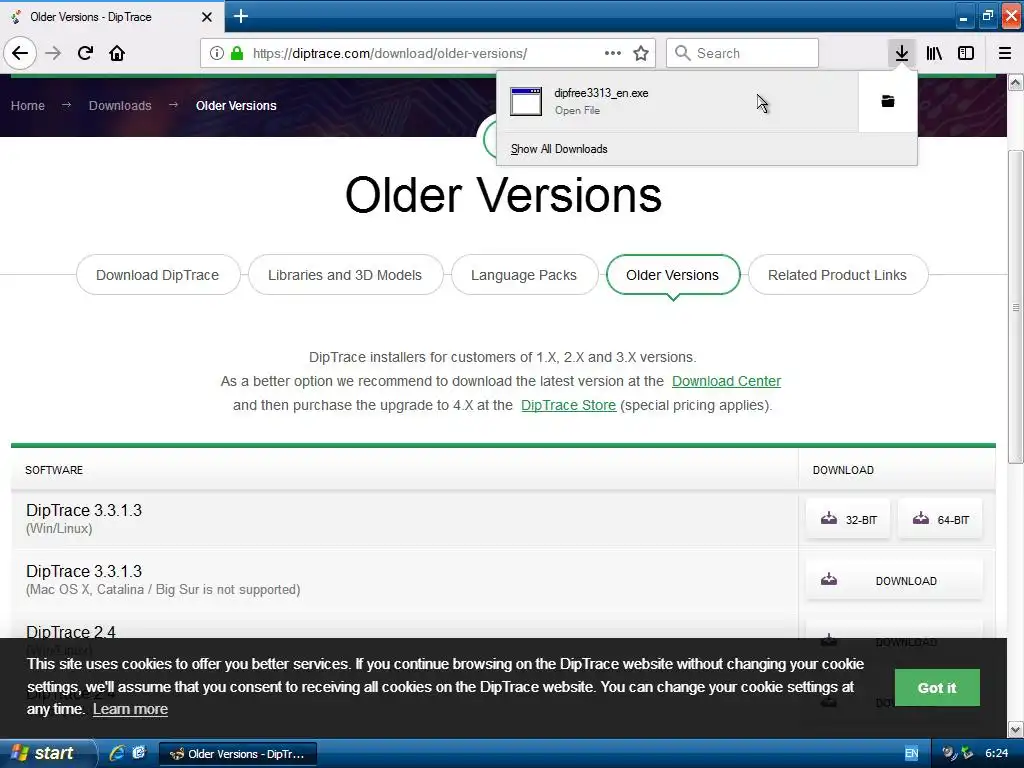The height and width of the screenshot is (768, 1024).
Task: Click the EN language indicator
Action: click(912, 754)
